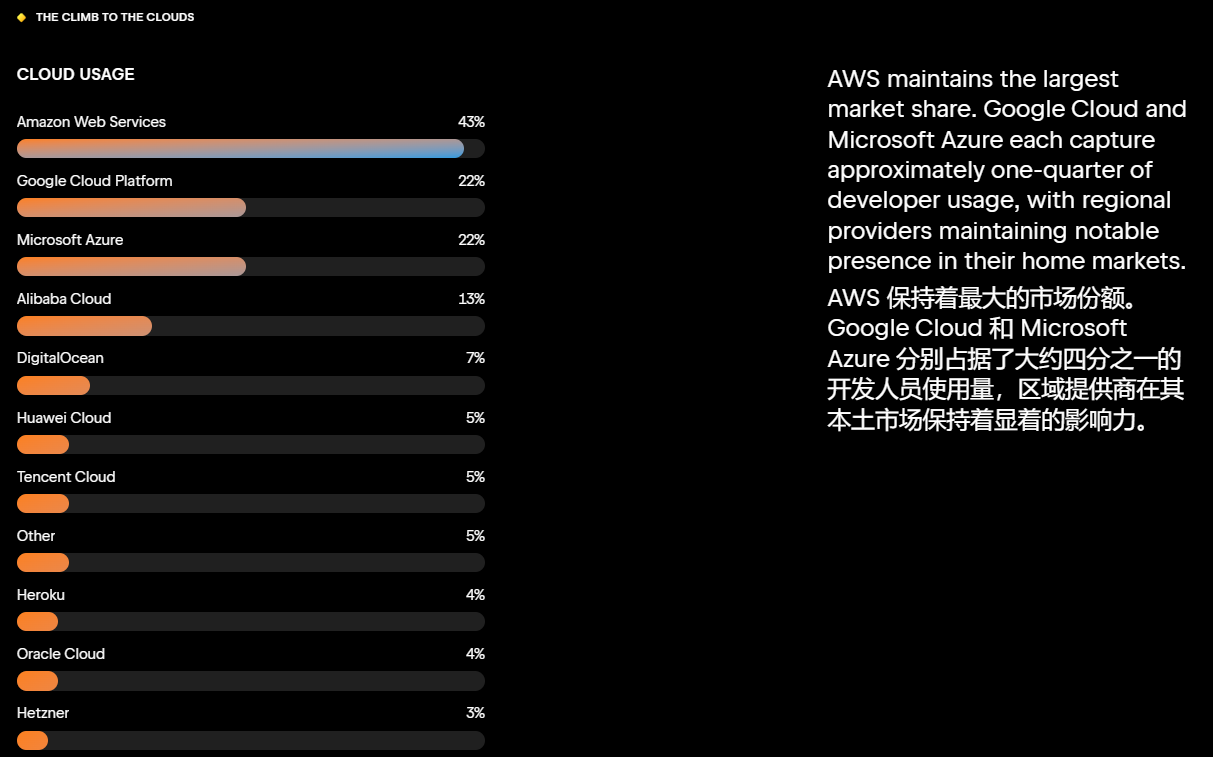Select the Huawei Cloud progress bar
The width and height of the screenshot is (1213, 757).
tap(250, 444)
